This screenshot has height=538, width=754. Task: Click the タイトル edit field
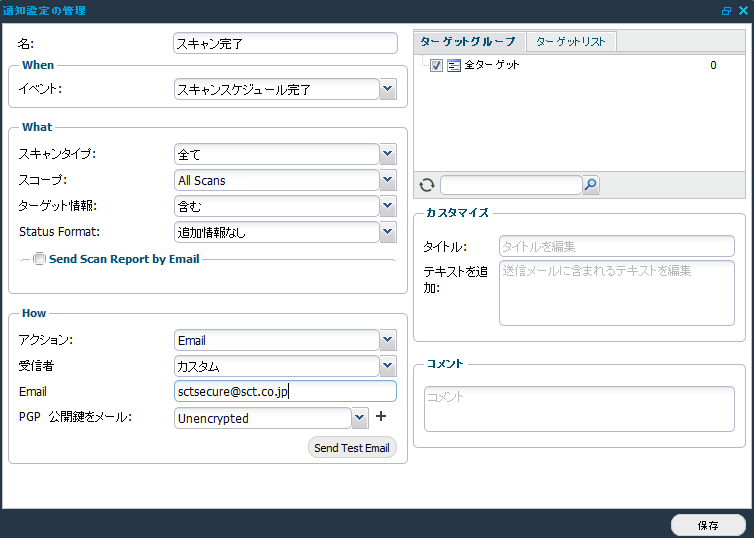tap(616, 246)
